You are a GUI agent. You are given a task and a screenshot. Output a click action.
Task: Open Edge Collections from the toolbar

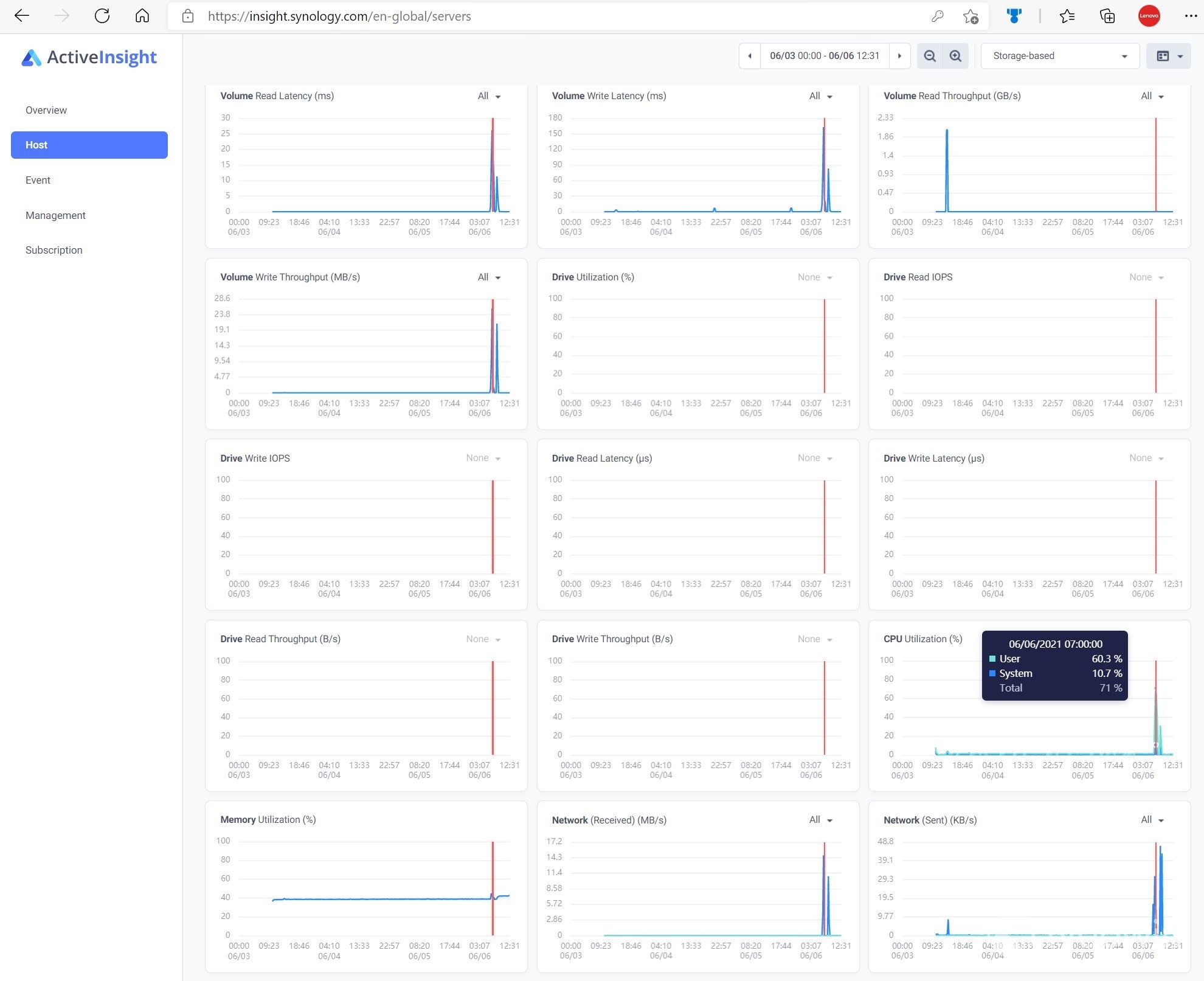1107,16
